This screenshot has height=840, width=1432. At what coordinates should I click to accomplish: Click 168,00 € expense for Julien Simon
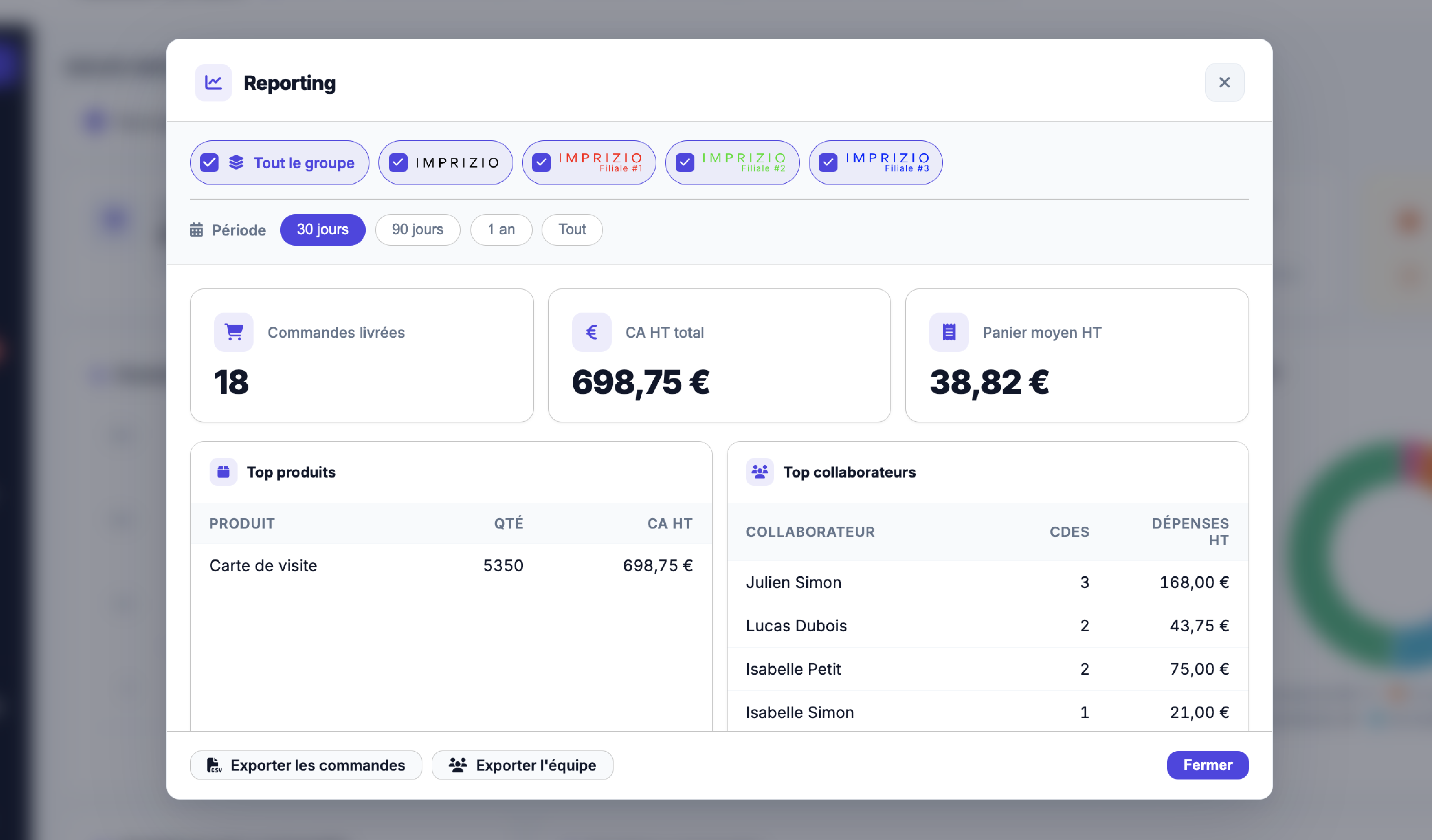(x=1194, y=582)
